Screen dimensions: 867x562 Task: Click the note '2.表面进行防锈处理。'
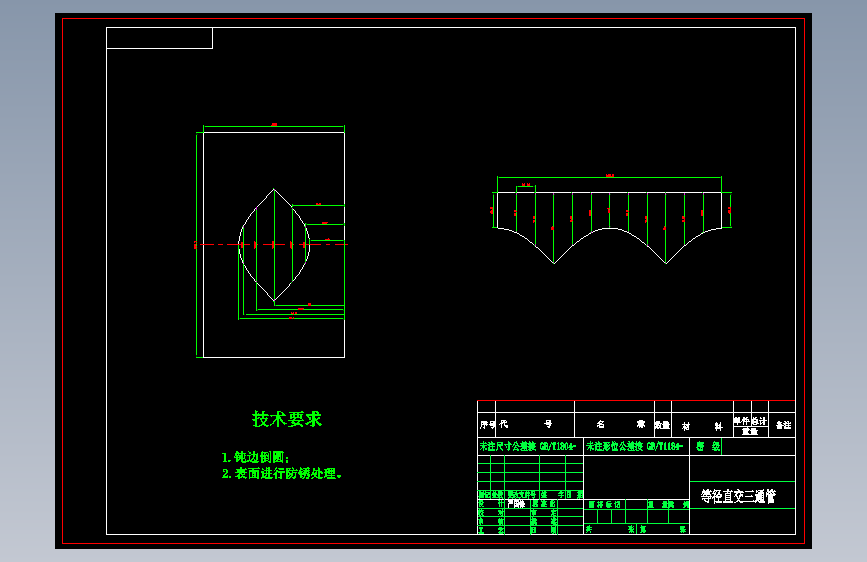[x=282, y=473]
